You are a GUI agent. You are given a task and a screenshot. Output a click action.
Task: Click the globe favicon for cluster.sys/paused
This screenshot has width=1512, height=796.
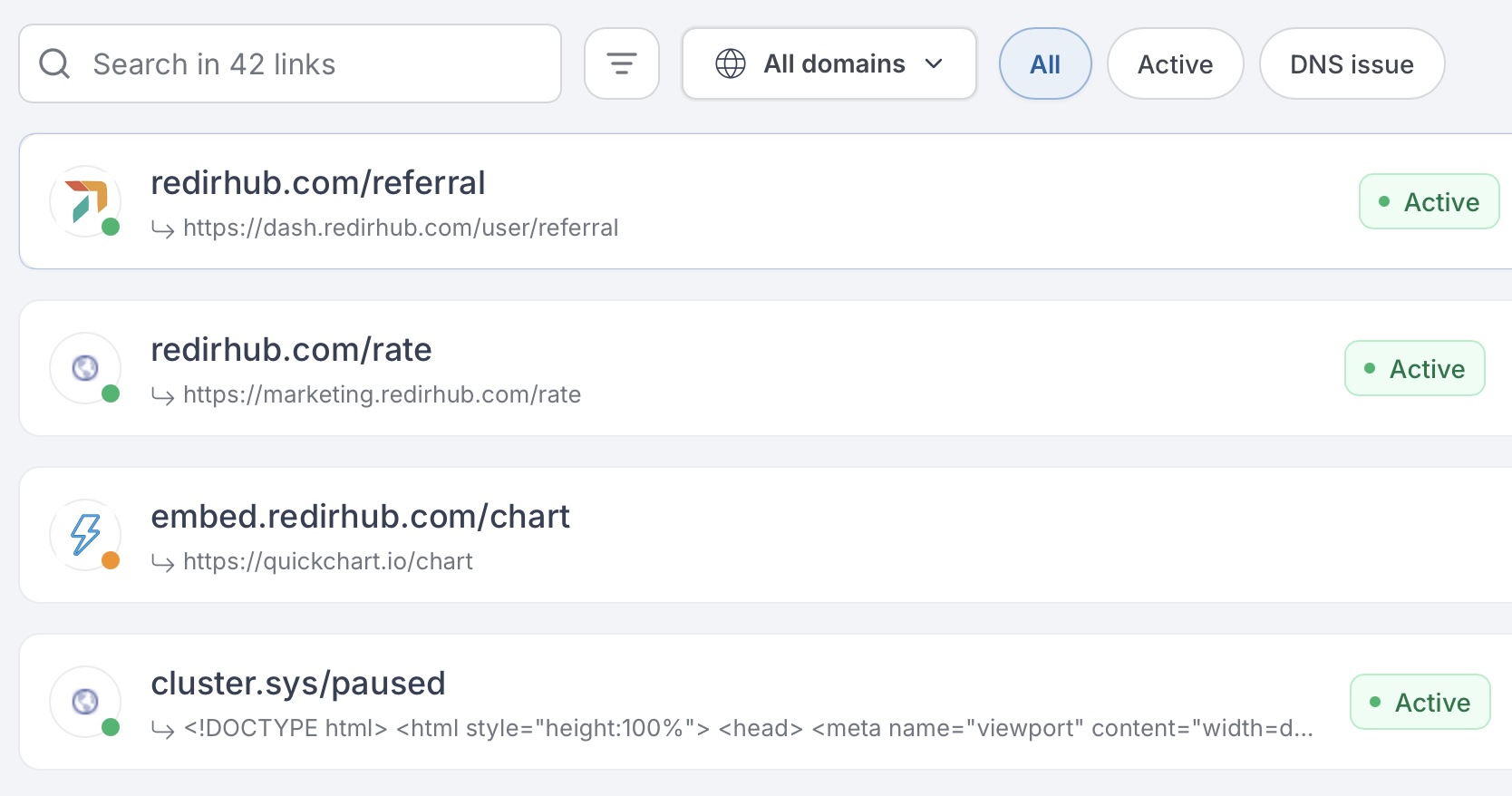(x=85, y=701)
